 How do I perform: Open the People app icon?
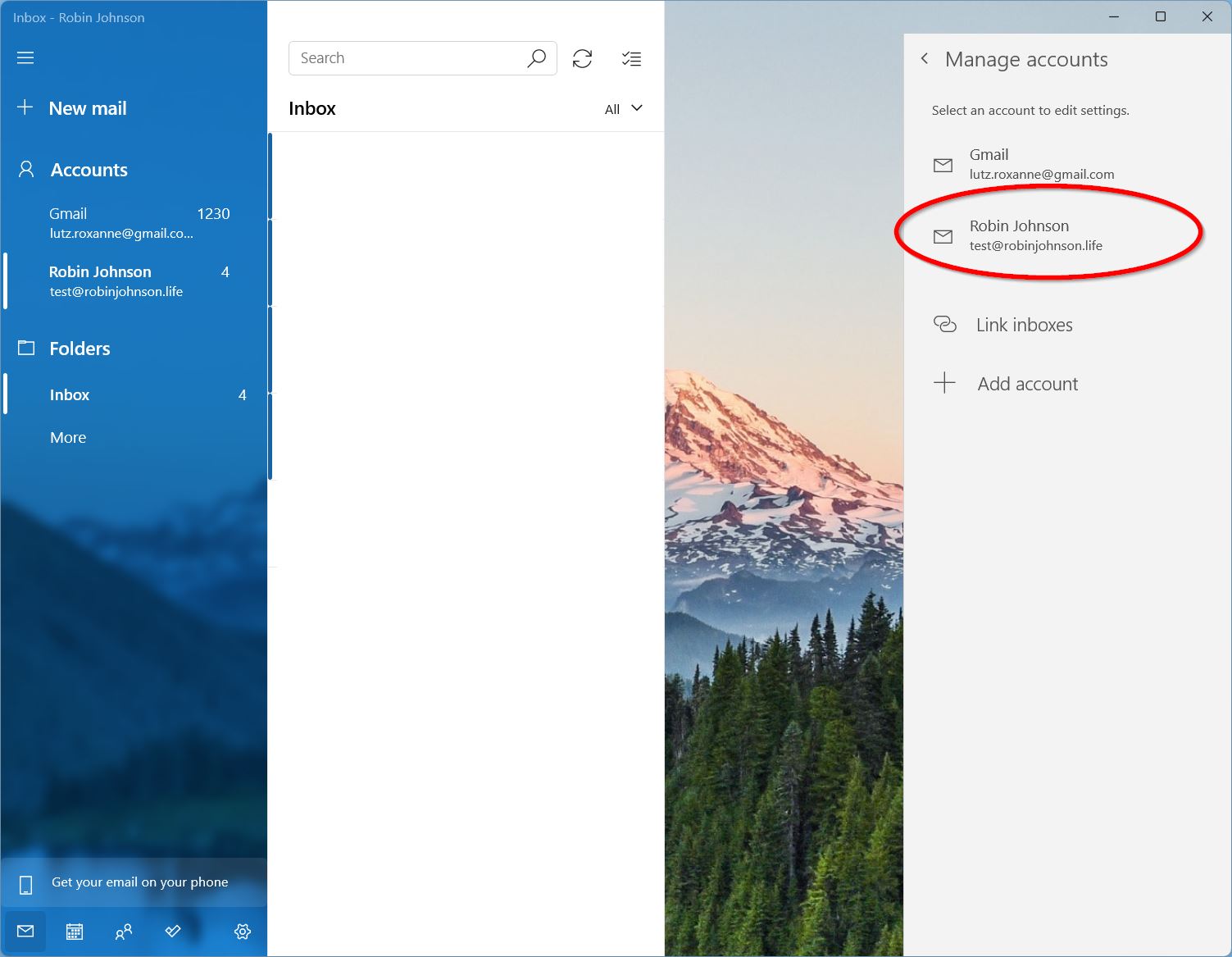[124, 932]
